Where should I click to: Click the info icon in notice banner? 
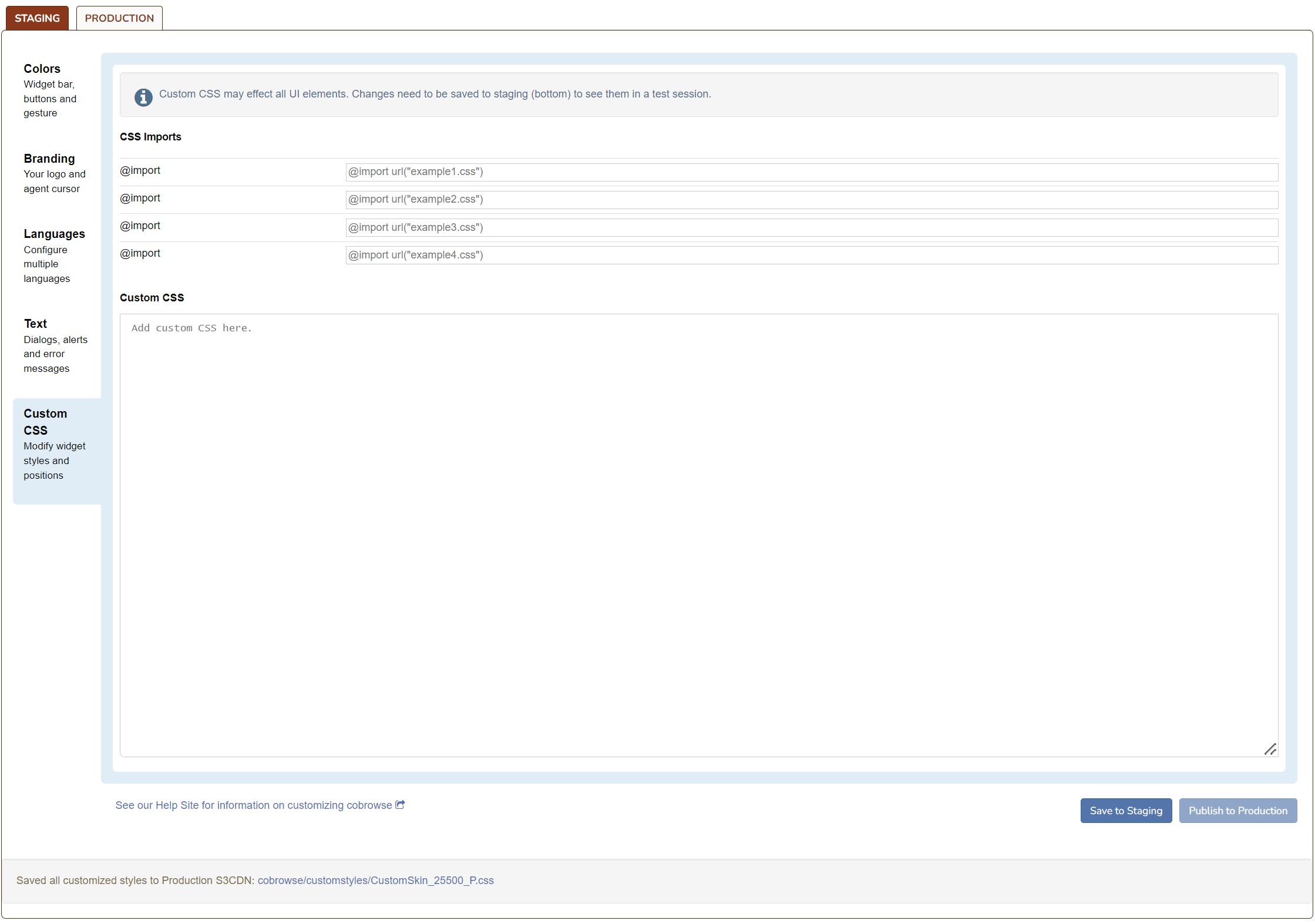pos(143,97)
